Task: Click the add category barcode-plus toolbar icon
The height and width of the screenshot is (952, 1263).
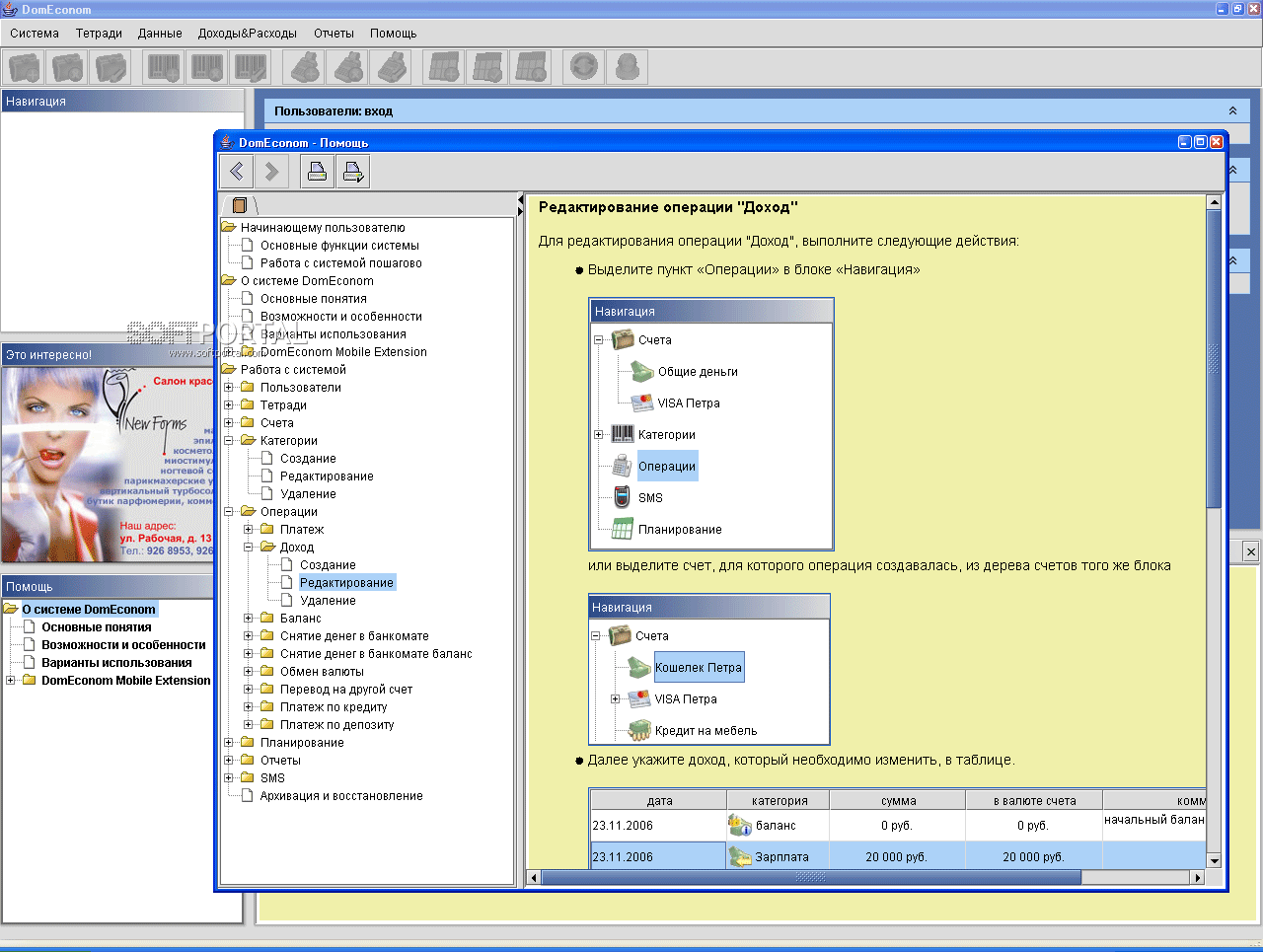Action: pyautogui.click(x=165, y=67)
